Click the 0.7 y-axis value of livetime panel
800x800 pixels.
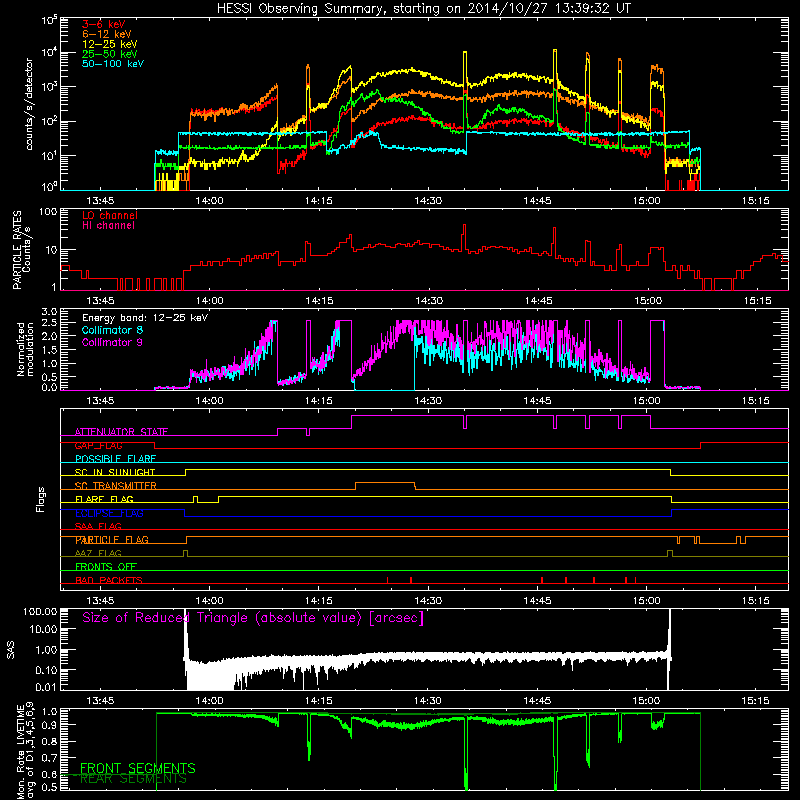click(x=49, y=758)
